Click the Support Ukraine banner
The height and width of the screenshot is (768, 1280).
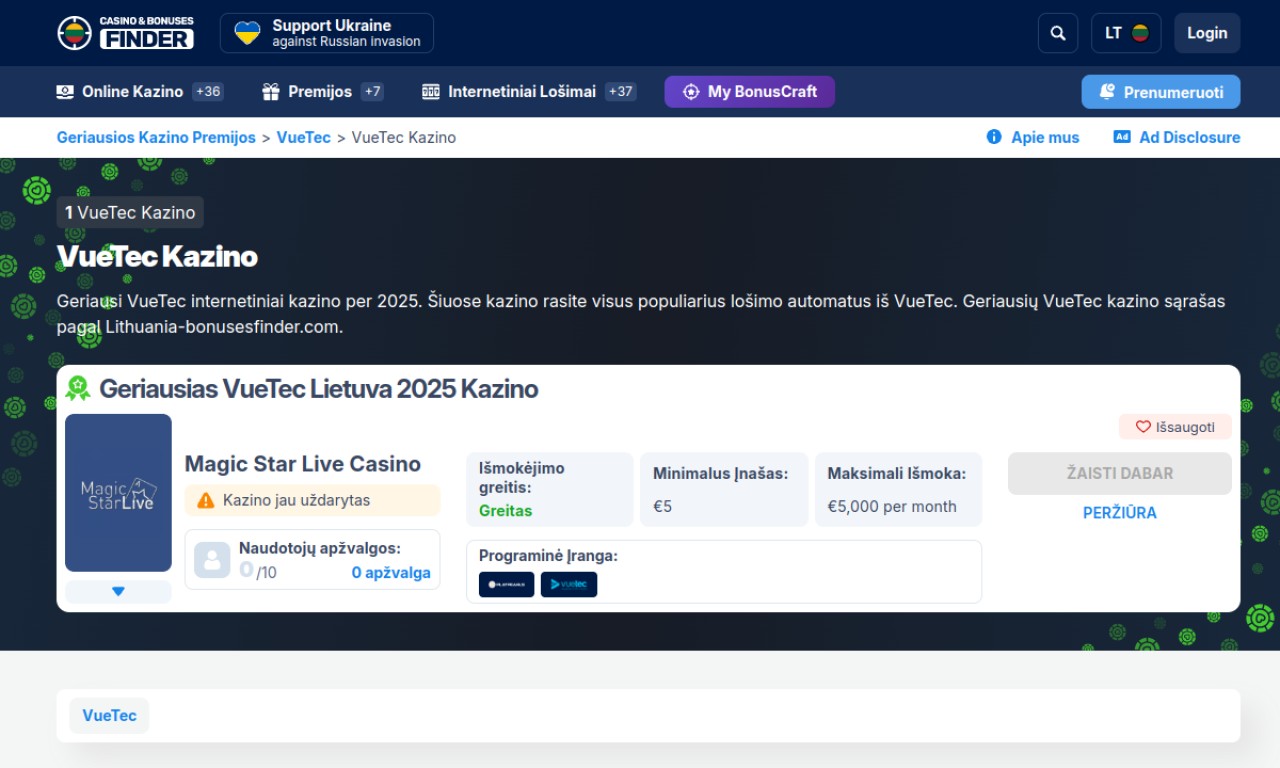[327, 33]
